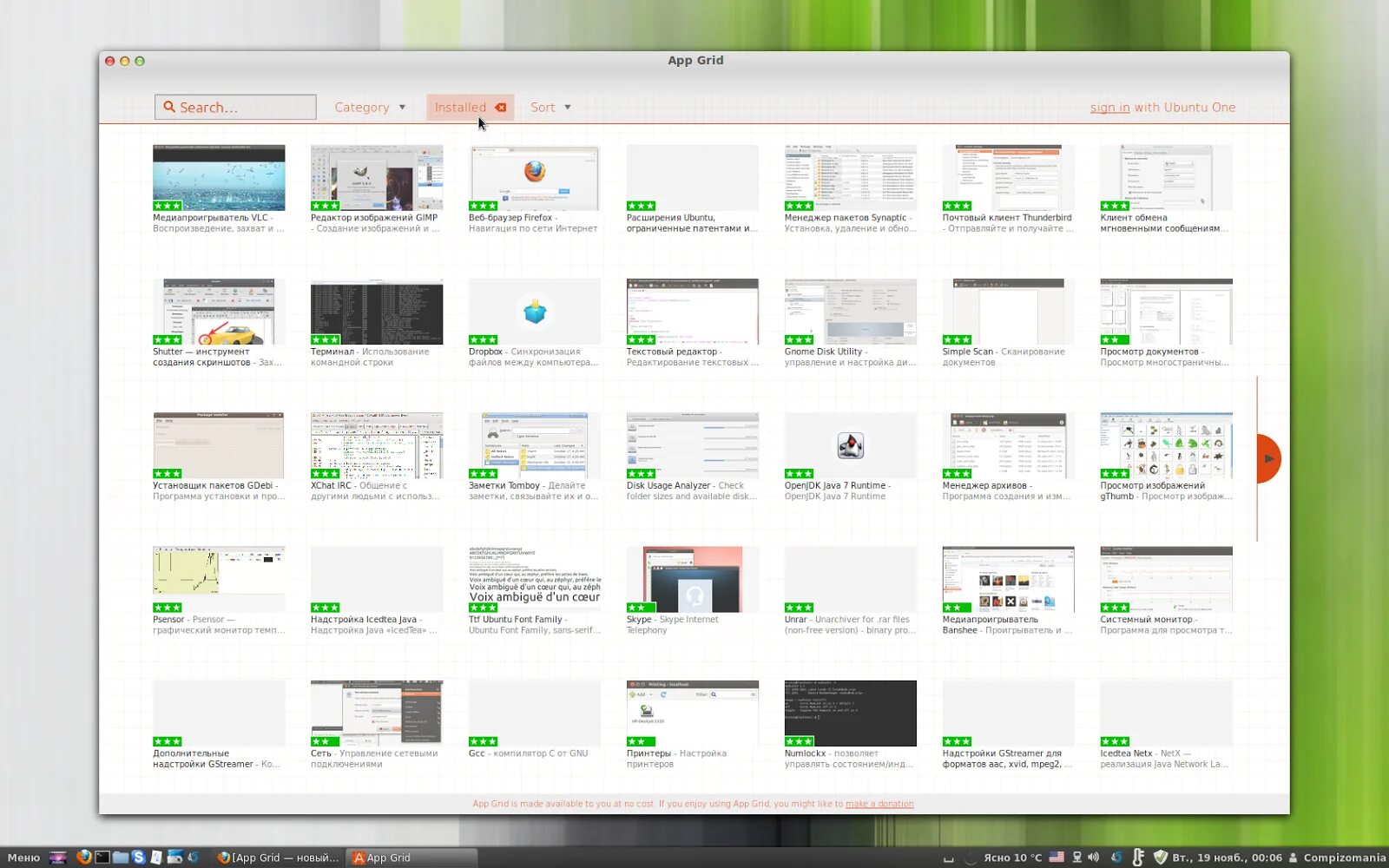Open the Simple Scan thumbnail
1389x868 pixels.
tap(1009, 312)
